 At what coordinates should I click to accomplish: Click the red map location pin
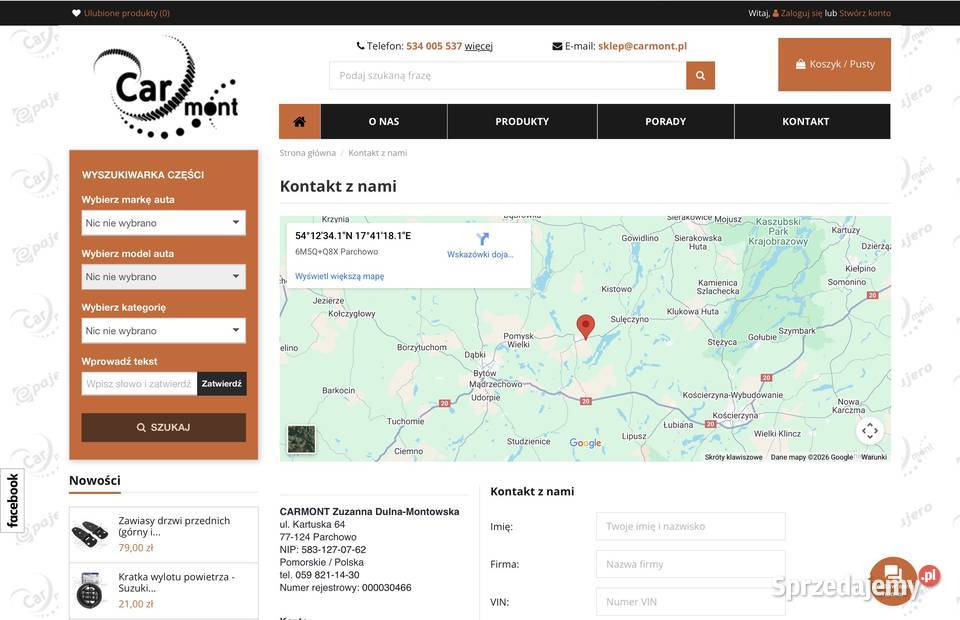586,326
